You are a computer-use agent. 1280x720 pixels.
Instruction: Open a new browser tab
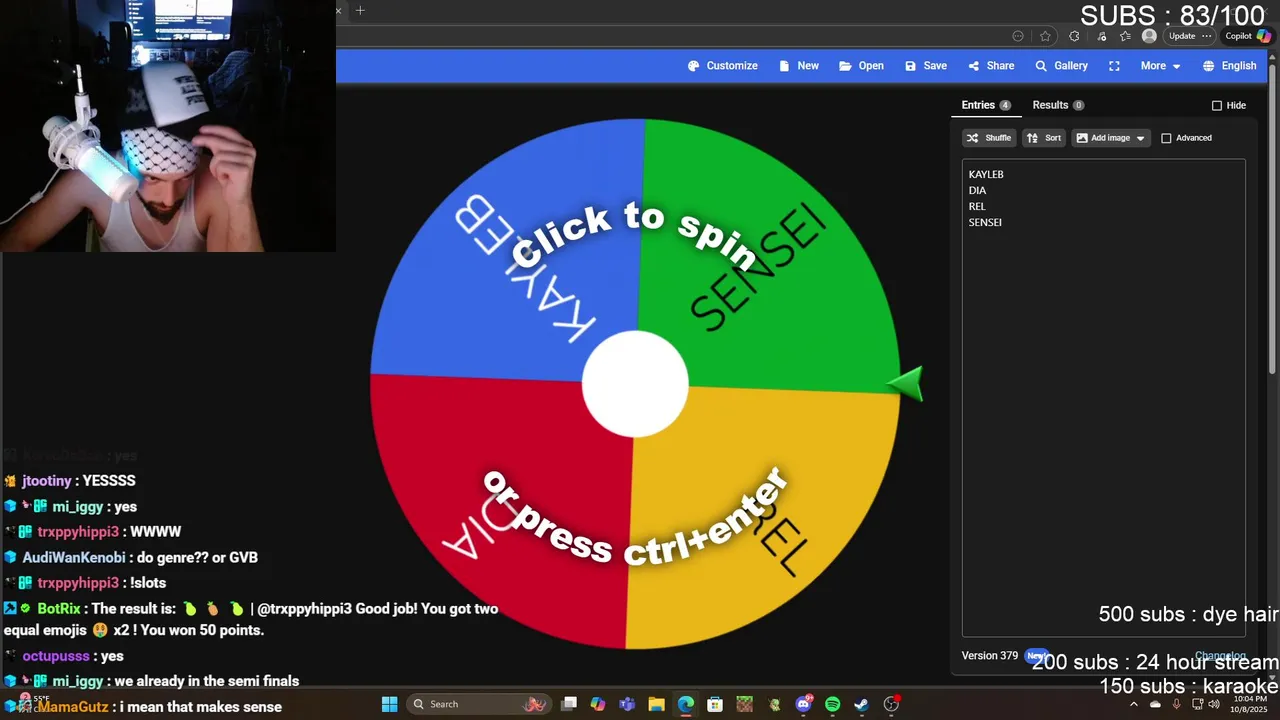[x=360, y=10]
